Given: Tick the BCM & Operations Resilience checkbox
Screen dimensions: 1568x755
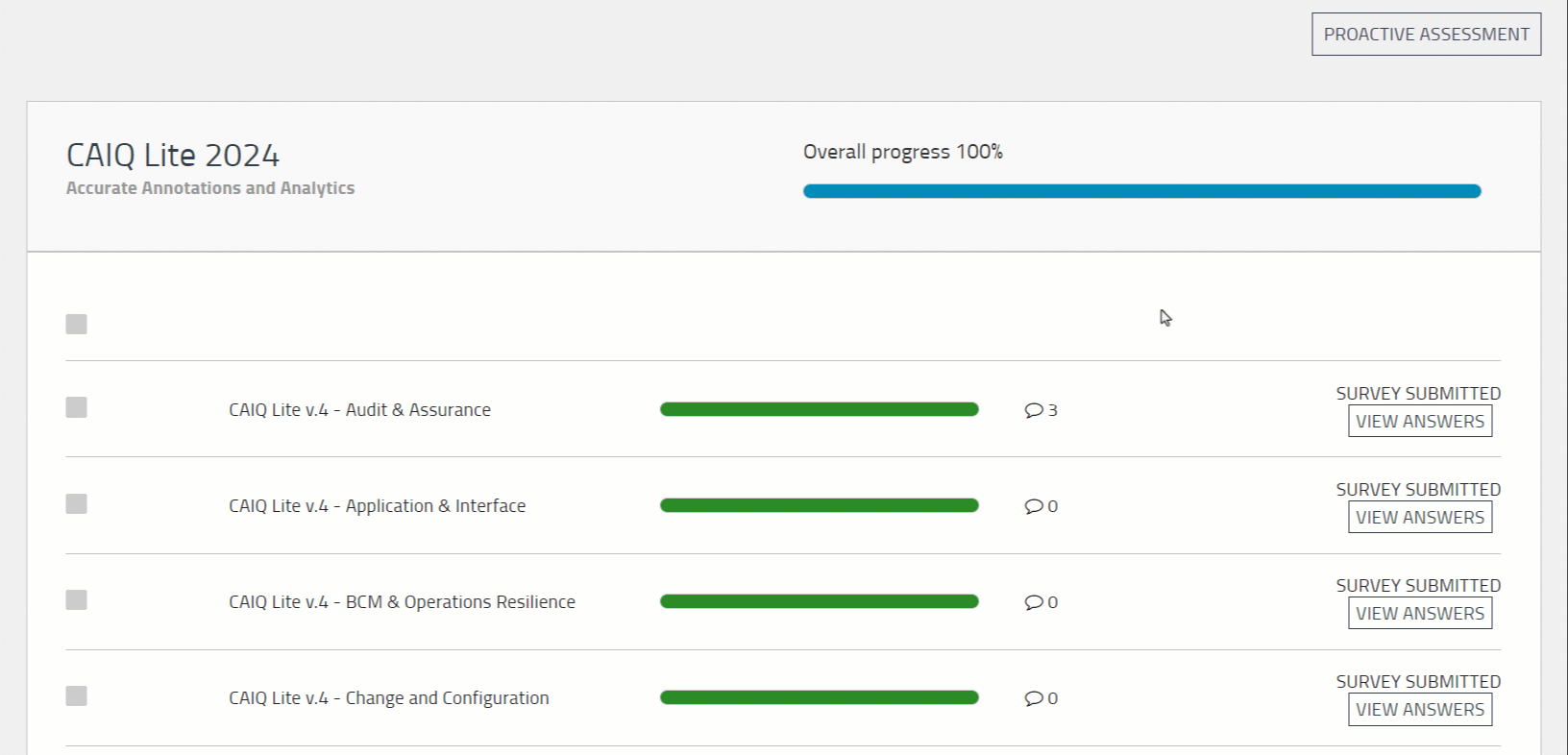Looking at the screenshot, I should tap(77, 600).
